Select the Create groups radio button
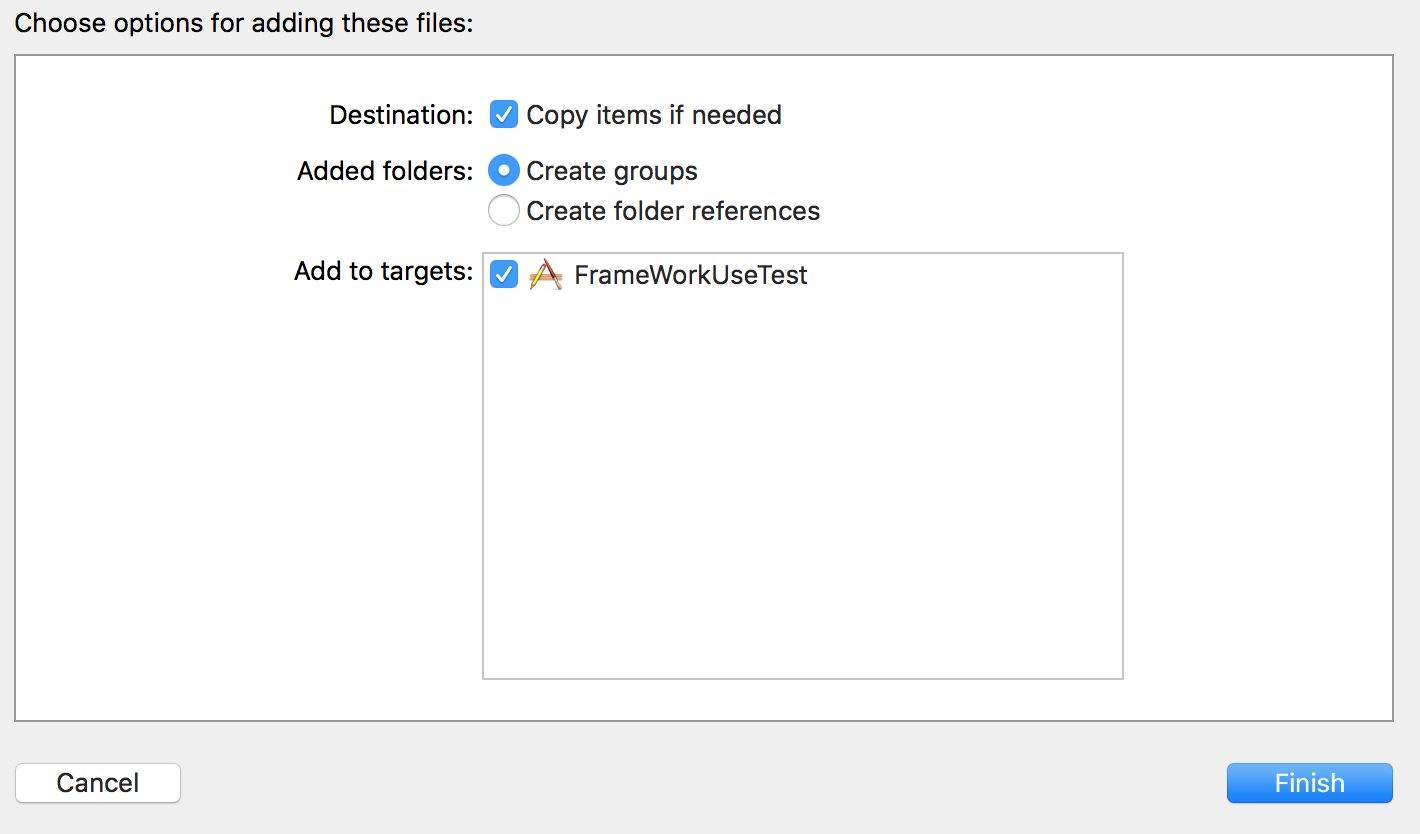 [x=503, y=171]
